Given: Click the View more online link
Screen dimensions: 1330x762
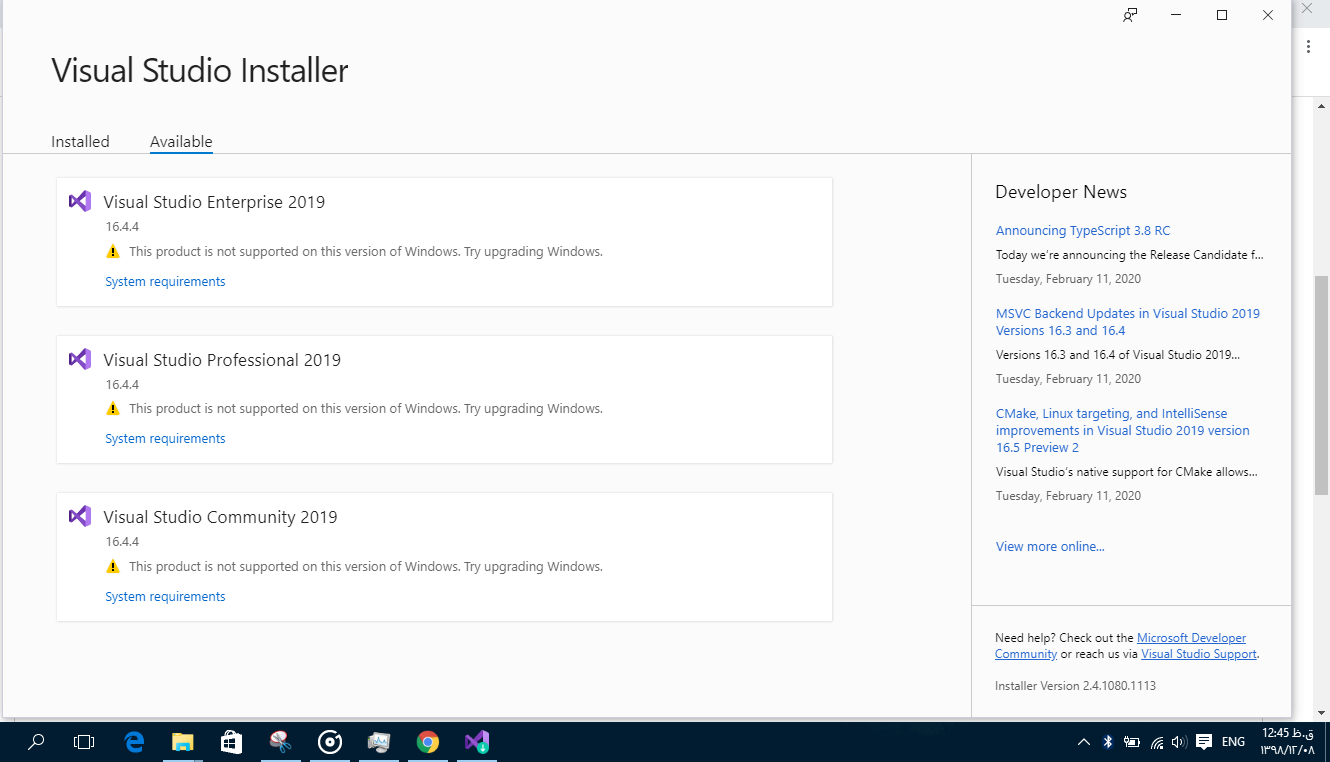Looking at the screenshot, I should point(1049,547).
